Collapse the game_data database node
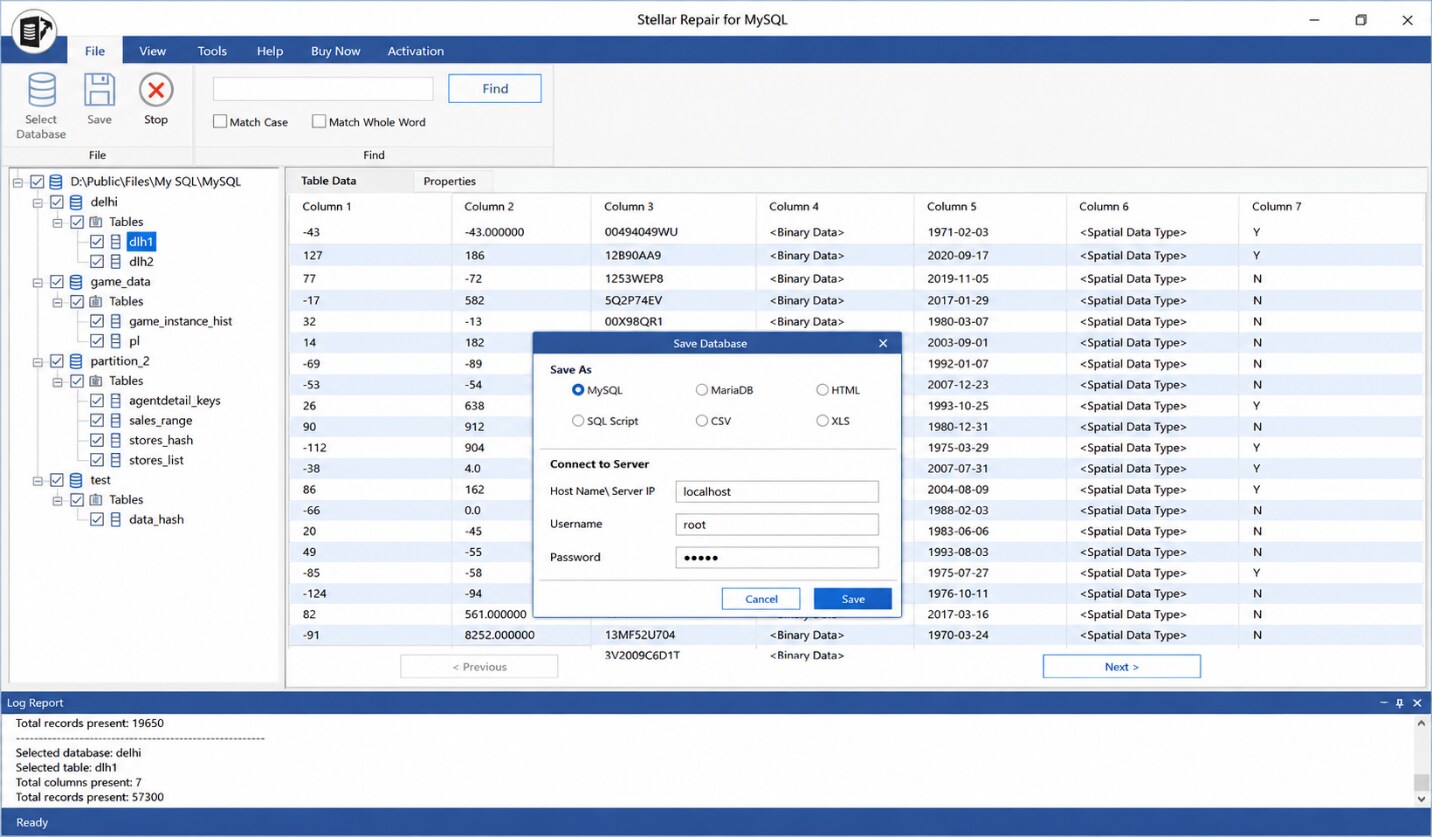The width and height of the screenshot is (1432, 837). pyautogui.click(x=38, y=281)
